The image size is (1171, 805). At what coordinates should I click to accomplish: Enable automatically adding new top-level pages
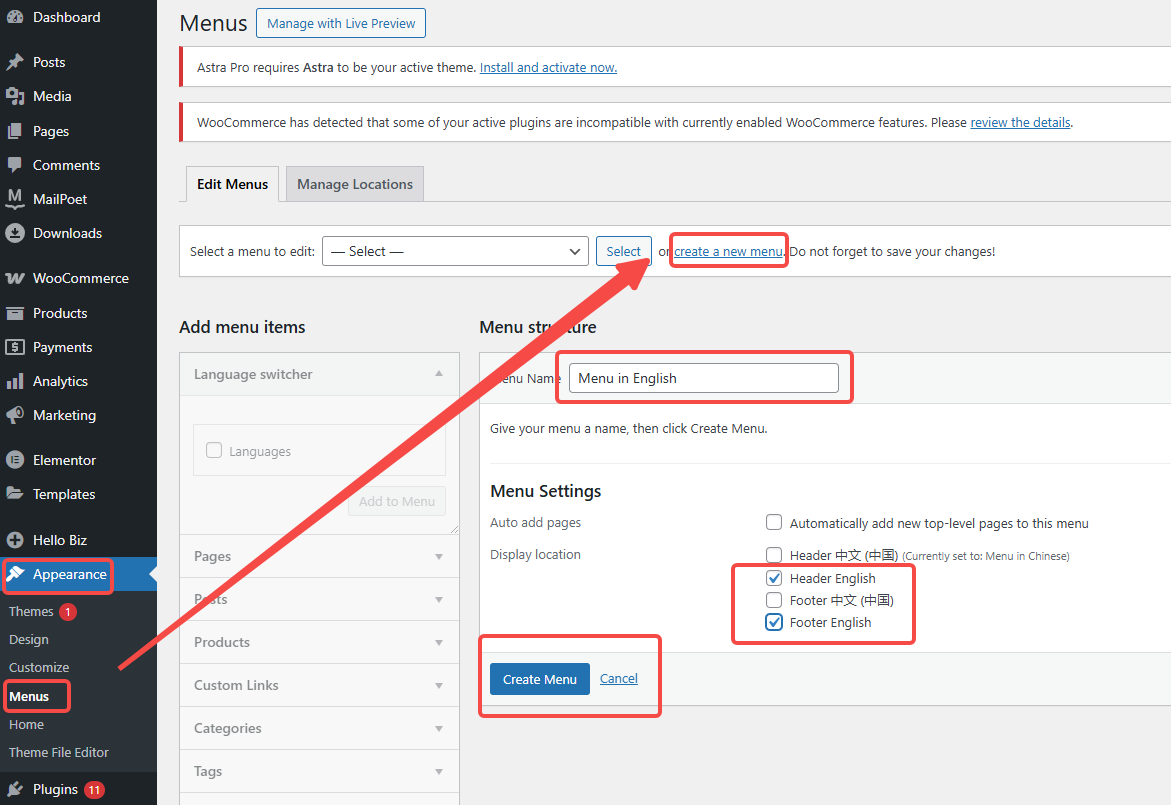tap(774, 522)
